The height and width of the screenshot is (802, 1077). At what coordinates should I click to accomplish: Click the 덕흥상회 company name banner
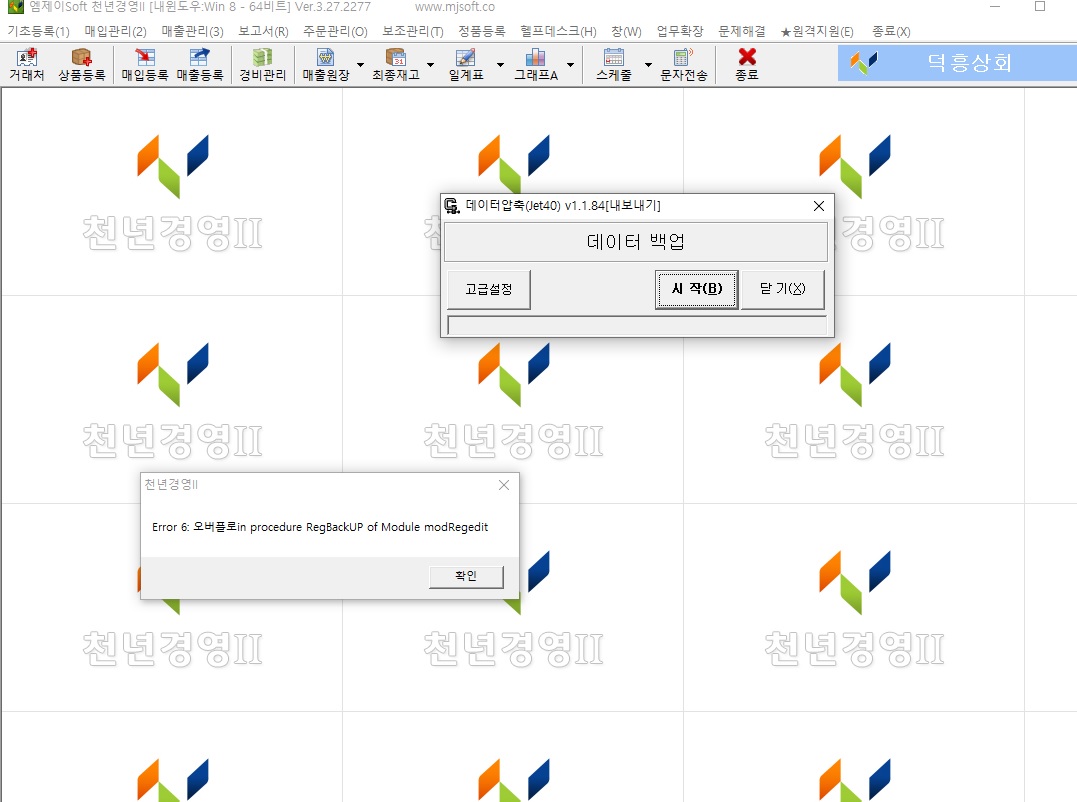tap(956, 63)
